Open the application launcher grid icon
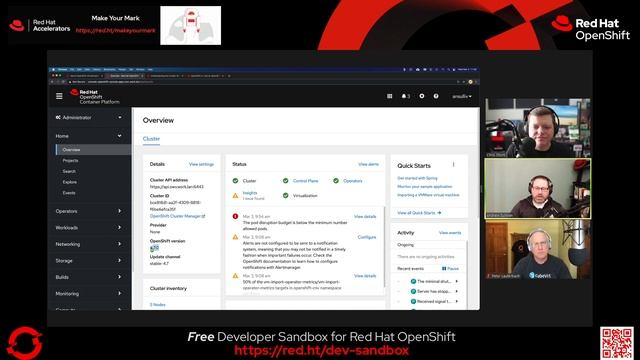Viewport: 640px width, 360px height. tap(389, 96)
